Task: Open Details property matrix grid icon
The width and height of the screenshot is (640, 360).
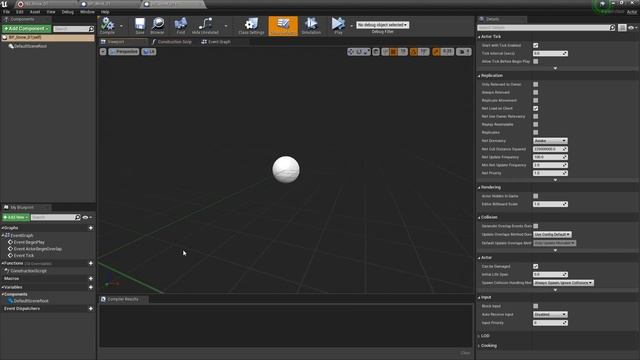Action: [x=622, y=27]
